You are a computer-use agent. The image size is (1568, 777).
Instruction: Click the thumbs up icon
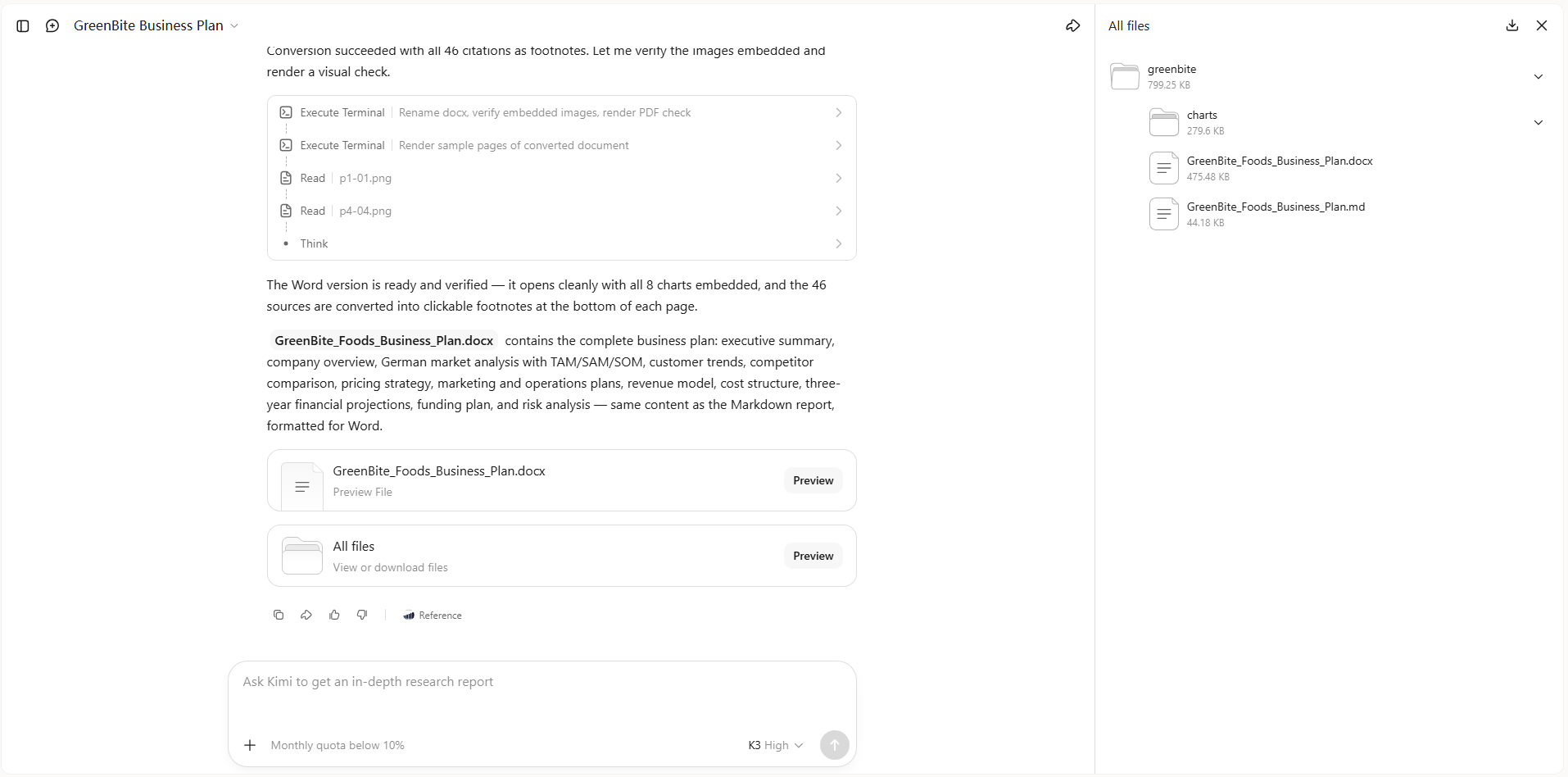pyautogui.click(x=334, y=615)
